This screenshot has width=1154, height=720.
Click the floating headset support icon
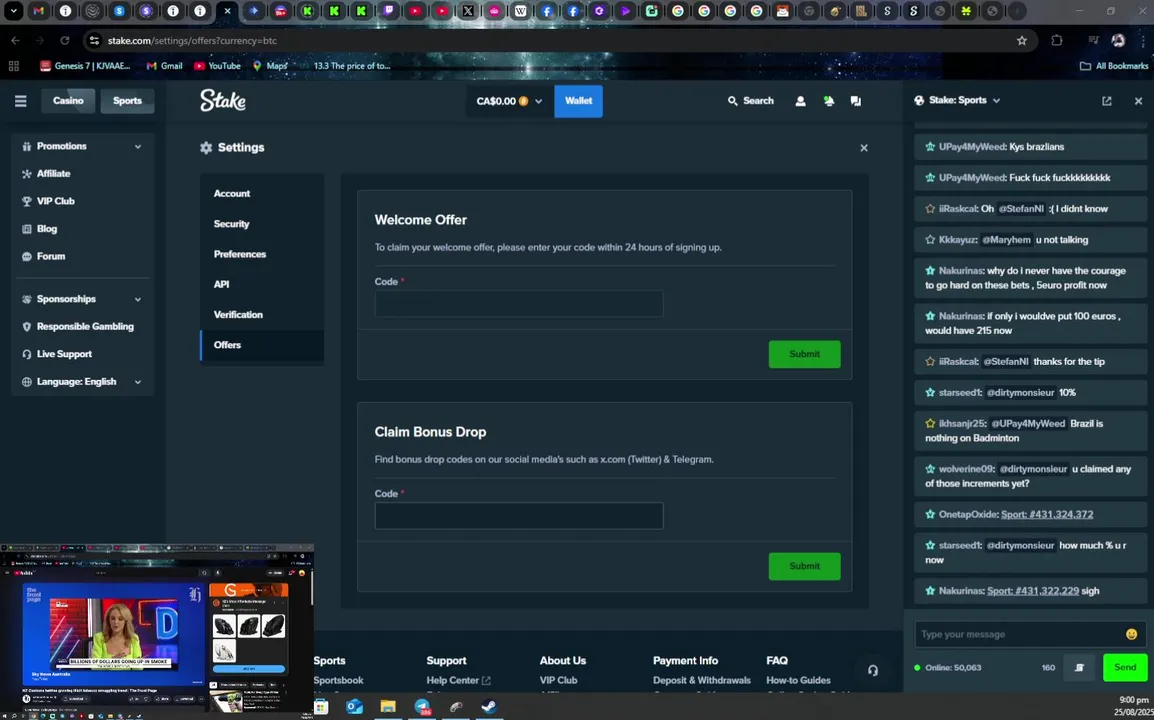(x=872, y=670)
